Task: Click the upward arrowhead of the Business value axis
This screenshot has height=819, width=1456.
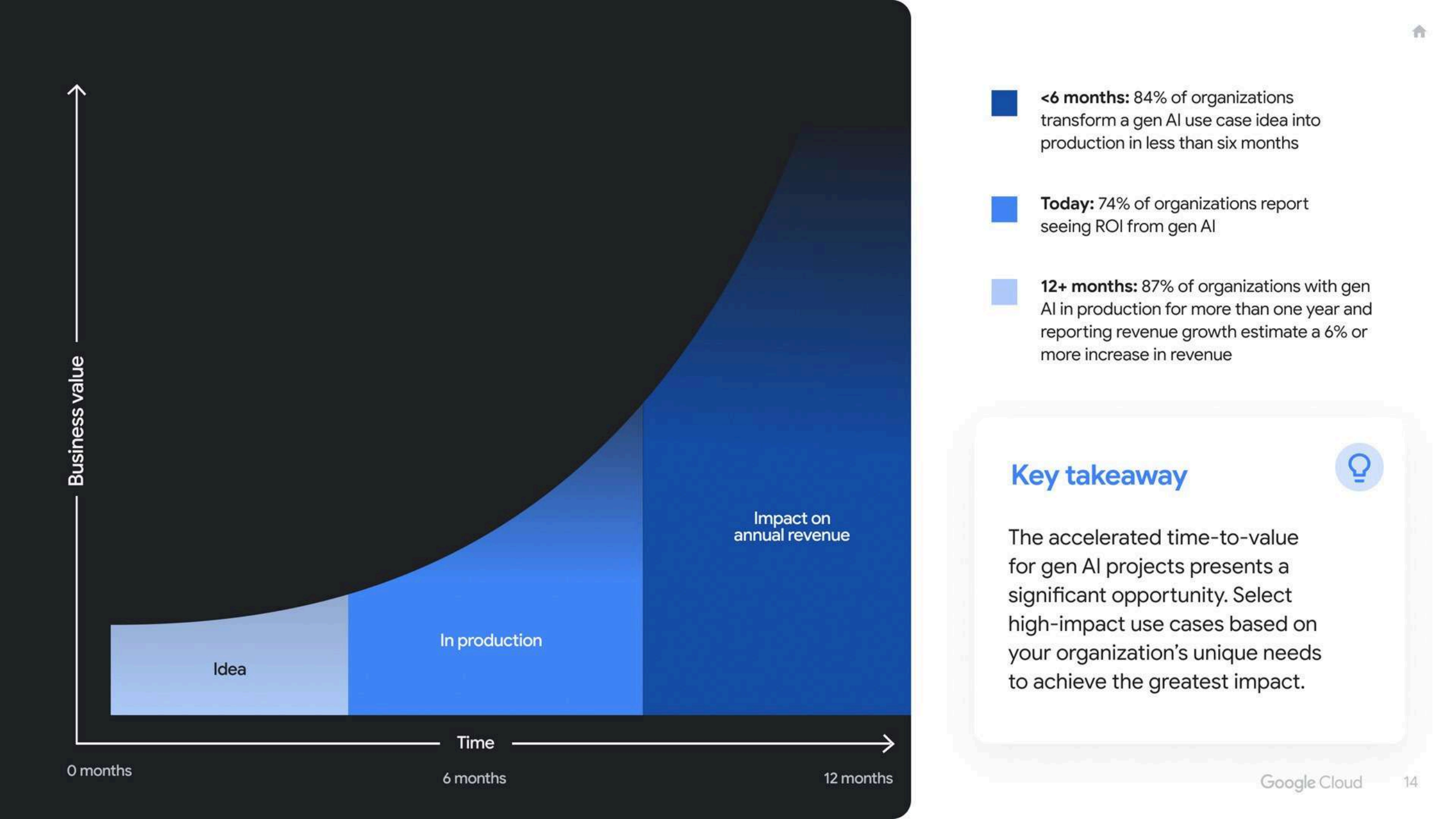Action: [x=77, y=90]
